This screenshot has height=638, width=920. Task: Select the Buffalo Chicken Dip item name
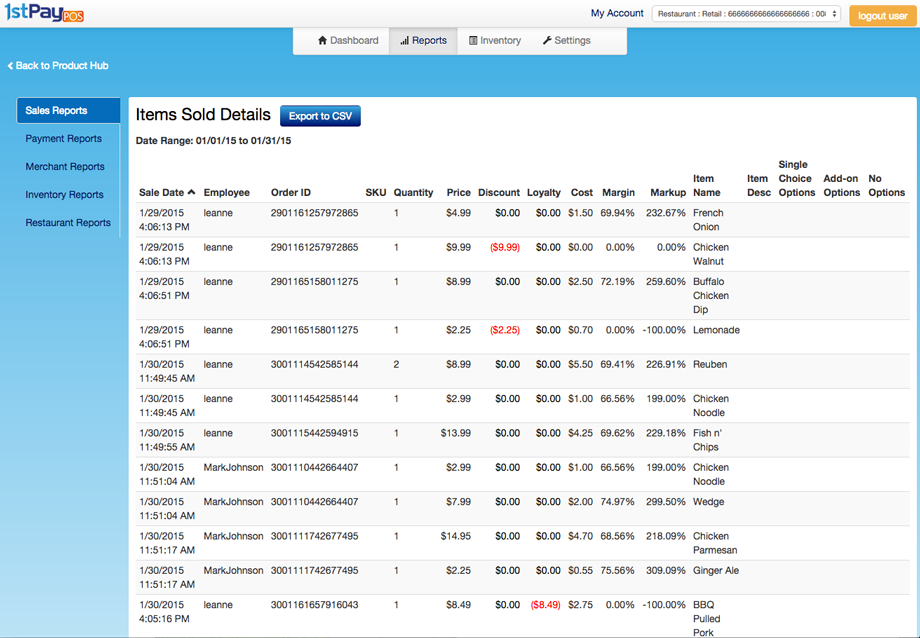click(711, 296)
